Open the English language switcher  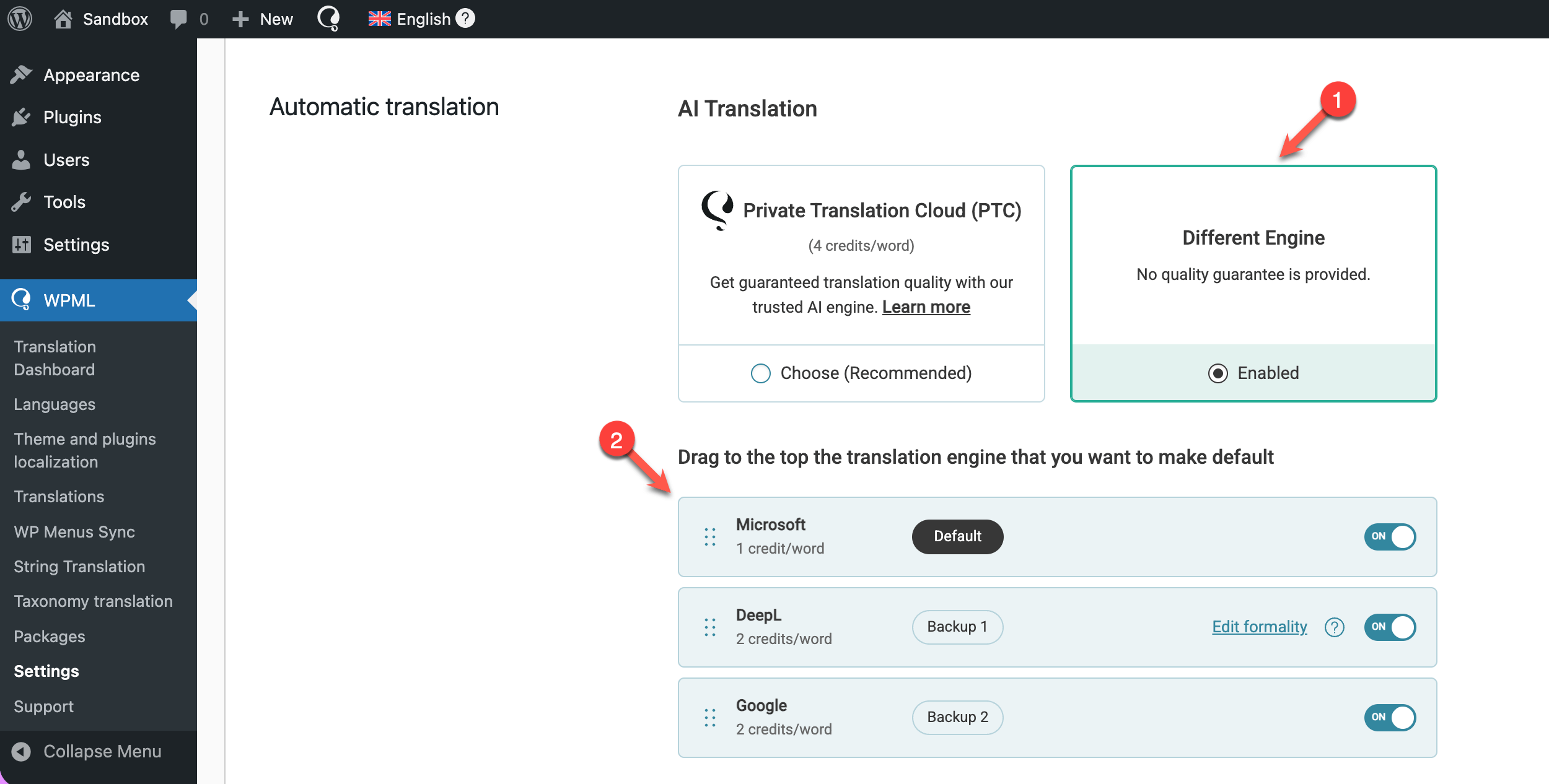tap(410, 19)
